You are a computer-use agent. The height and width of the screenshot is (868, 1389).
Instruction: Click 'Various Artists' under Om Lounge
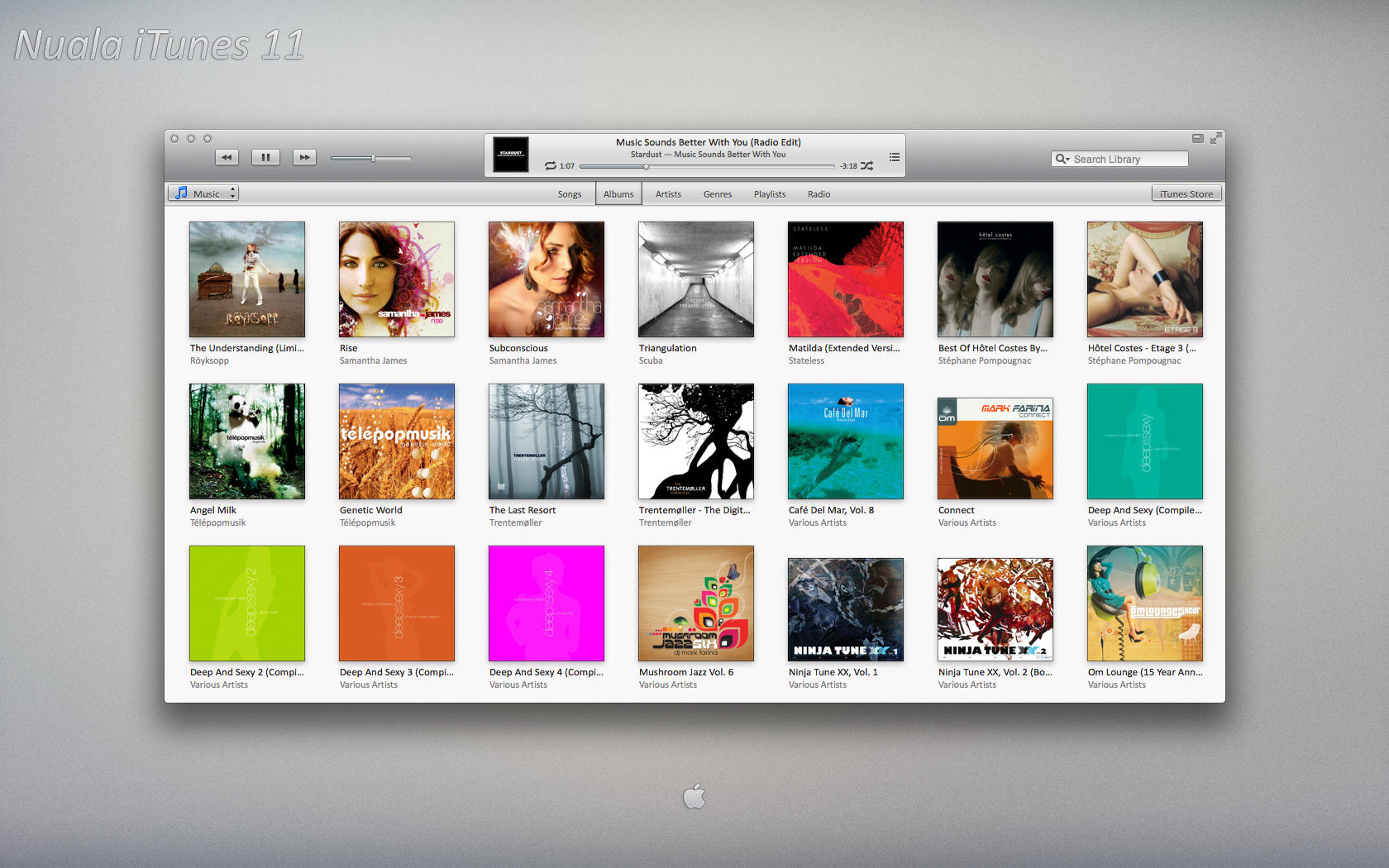click(x=1116, y=685)
